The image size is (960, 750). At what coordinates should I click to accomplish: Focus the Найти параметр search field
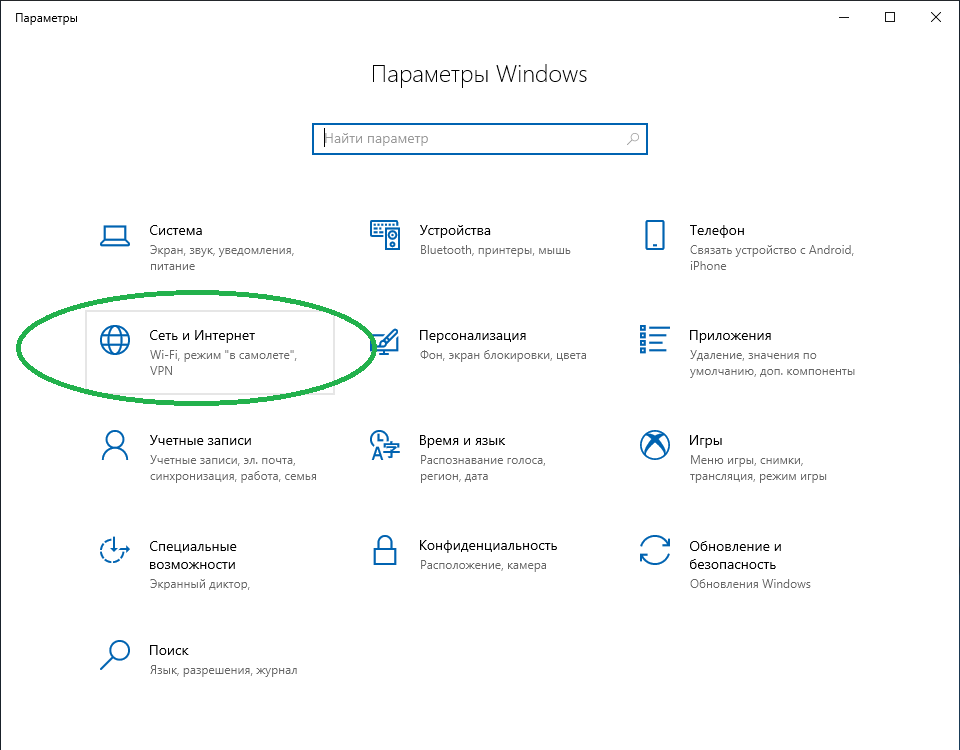tap(479, 139)
